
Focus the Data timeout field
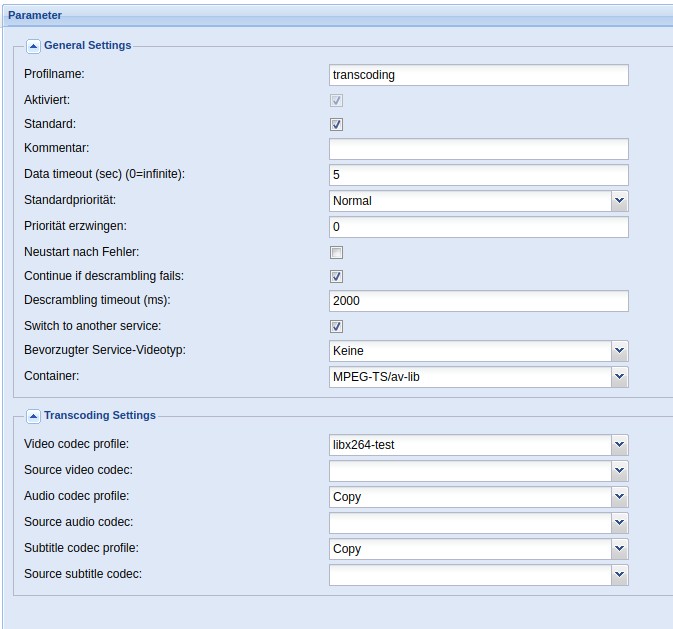[479, 175]
